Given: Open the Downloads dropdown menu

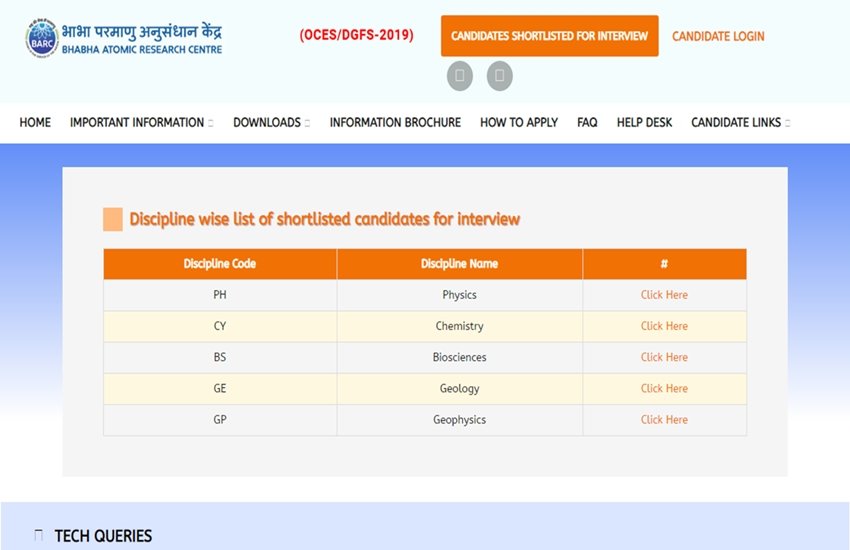Looking at the screenshot, I should [x=271, y=123].
